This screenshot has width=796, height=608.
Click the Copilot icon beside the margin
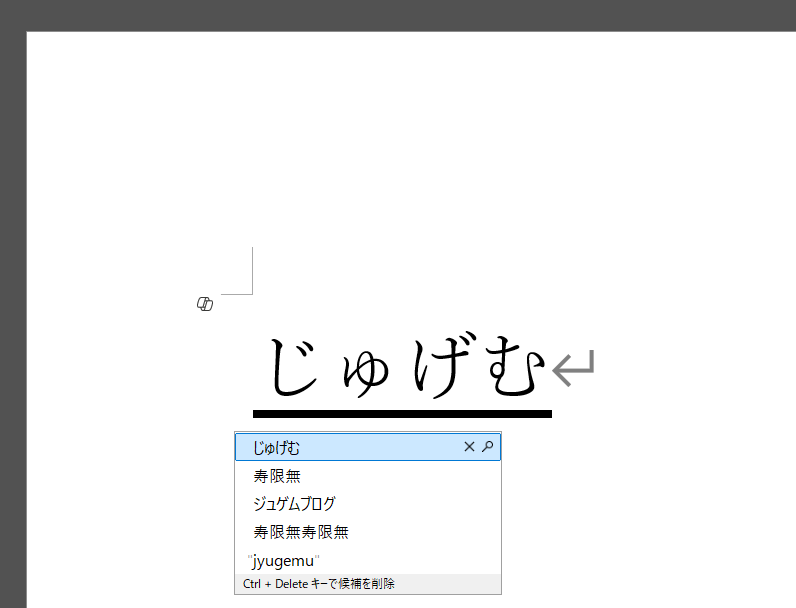pos(205,304)
